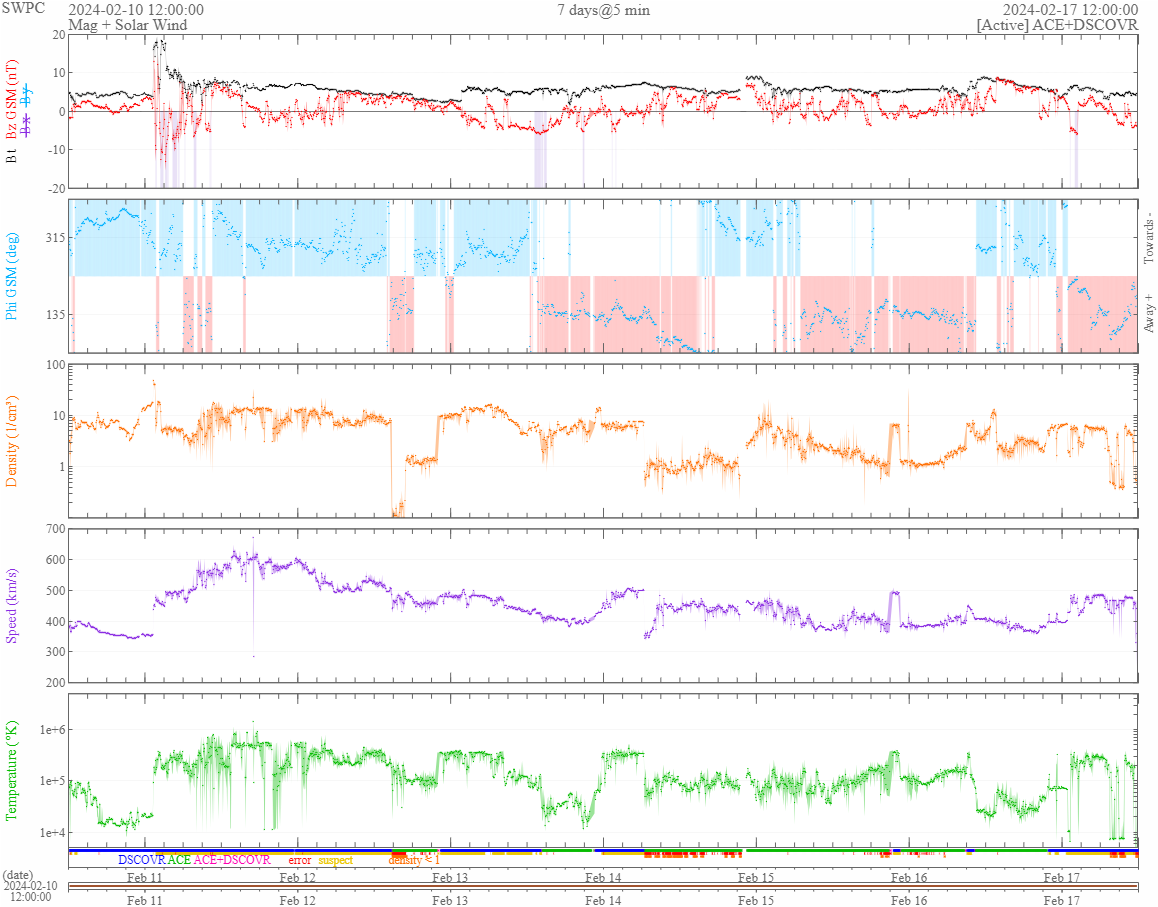Click the red error legend entry

point(300,860)
